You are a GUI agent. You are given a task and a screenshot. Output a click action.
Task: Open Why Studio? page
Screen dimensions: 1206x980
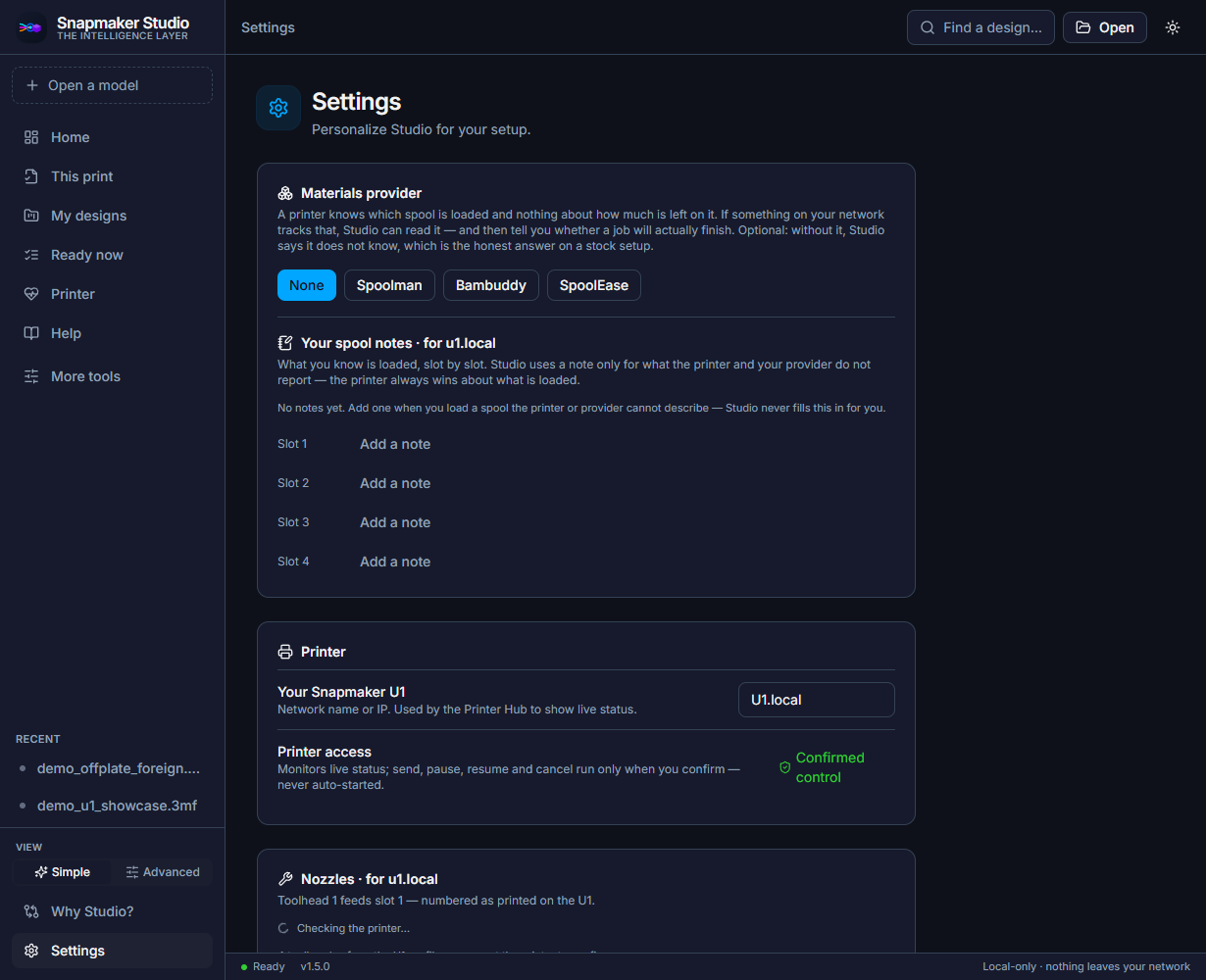point(112,911)
